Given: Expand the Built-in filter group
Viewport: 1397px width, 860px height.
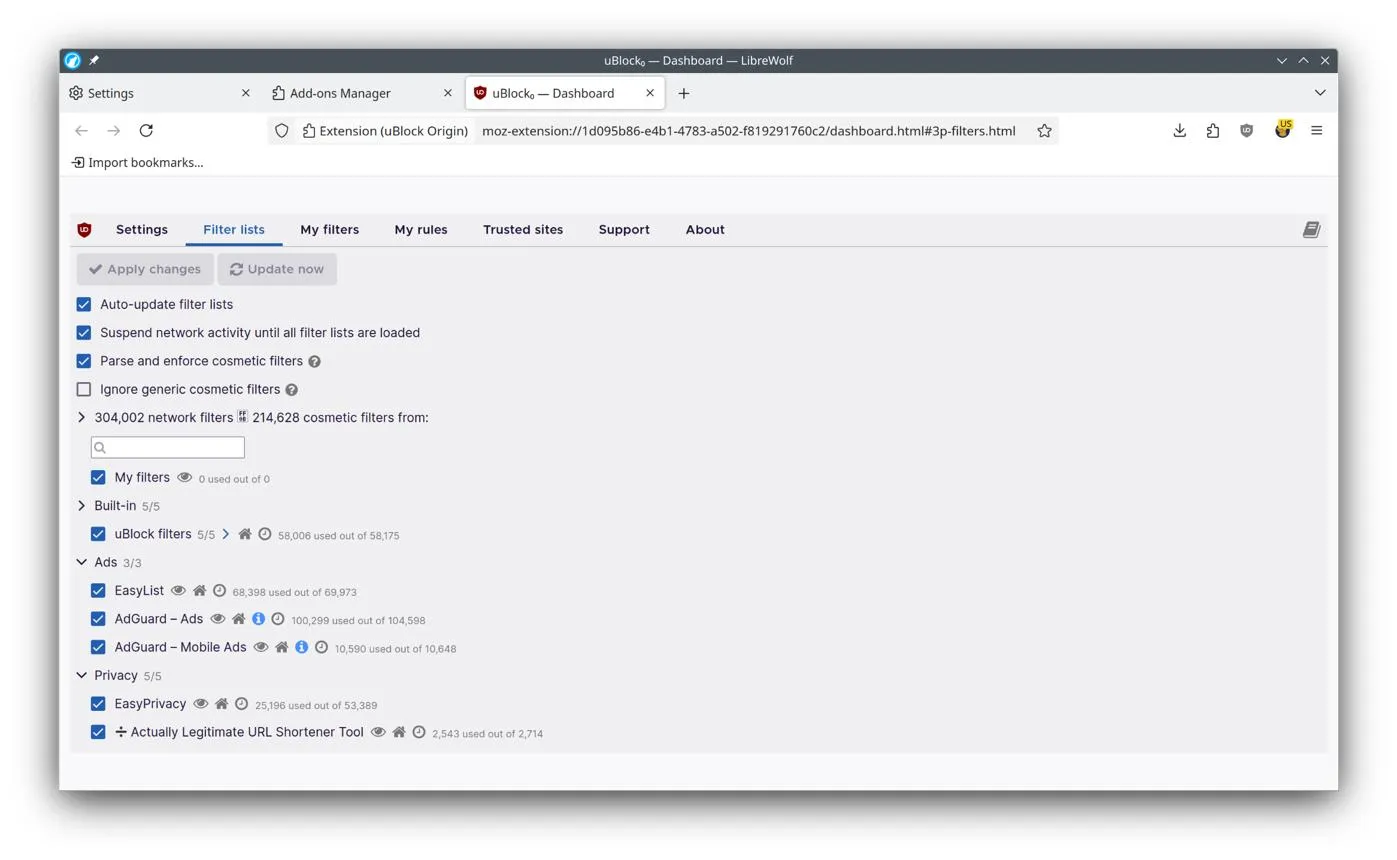Looking at the screenshot, I should pos(82,506).
